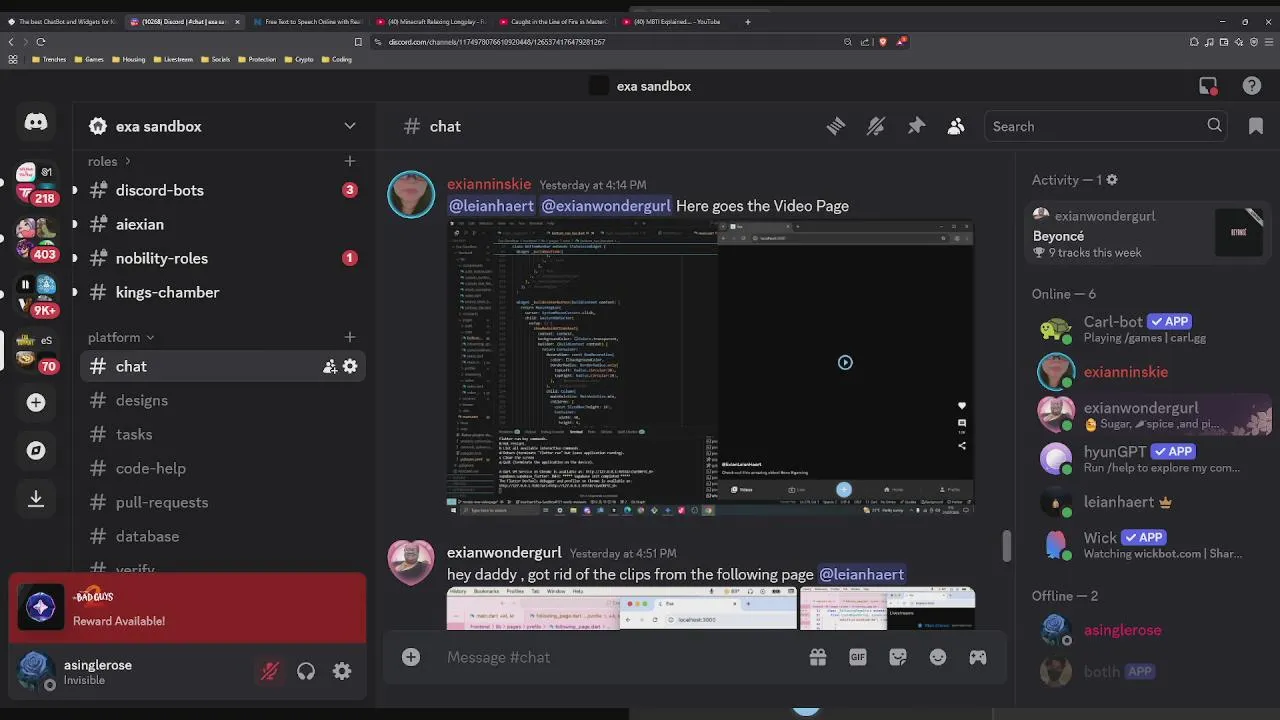The width and height of the screenshot is (1280, 720).
Task: Collapse the platform category
Action: click(121, 337)
